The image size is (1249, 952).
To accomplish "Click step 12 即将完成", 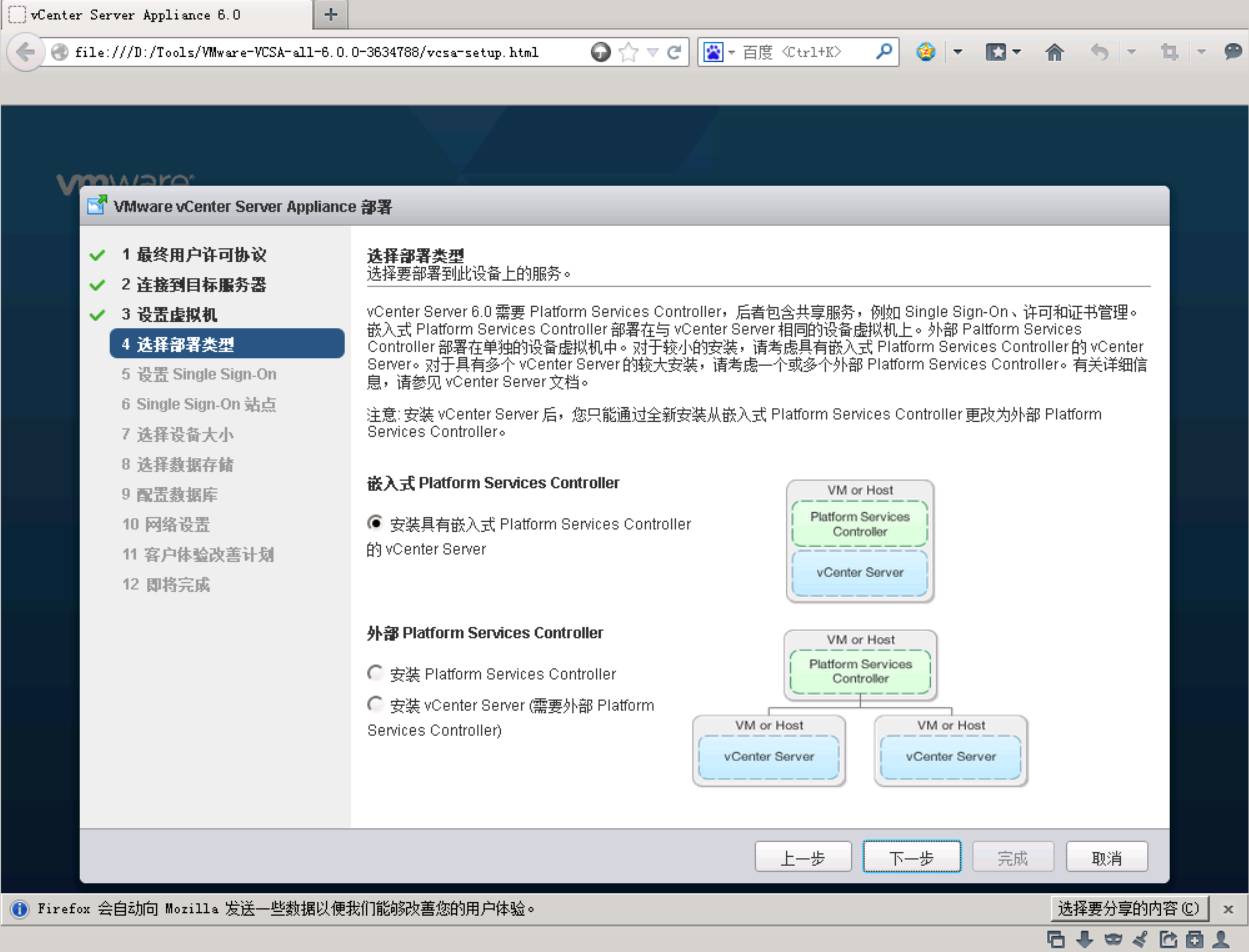I will tap(166, 584).
